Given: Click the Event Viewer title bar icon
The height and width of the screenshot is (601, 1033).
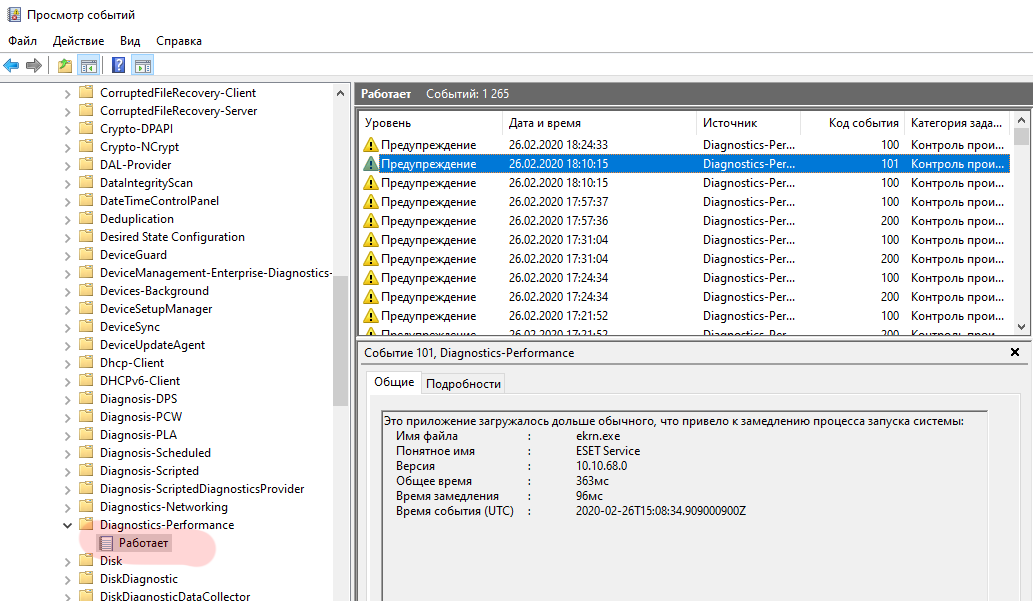Looking at the screenshot, I should point(13,14).
